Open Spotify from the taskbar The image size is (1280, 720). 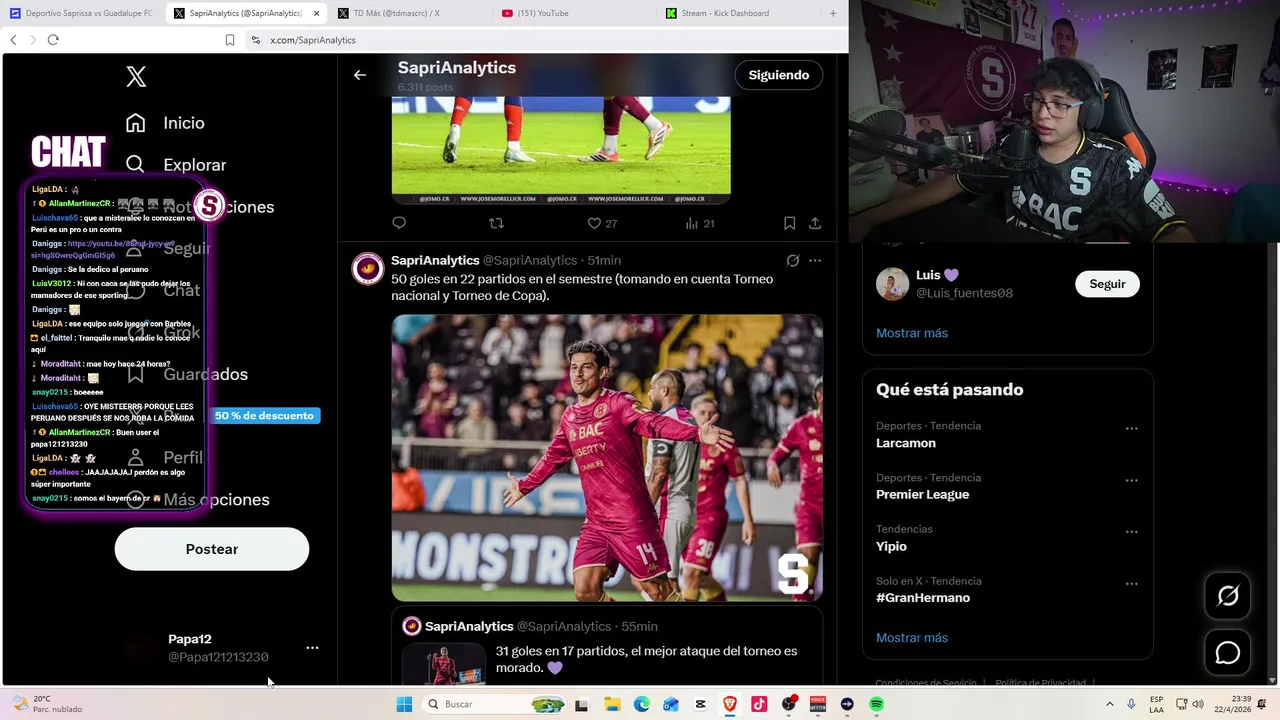[876, 704]
